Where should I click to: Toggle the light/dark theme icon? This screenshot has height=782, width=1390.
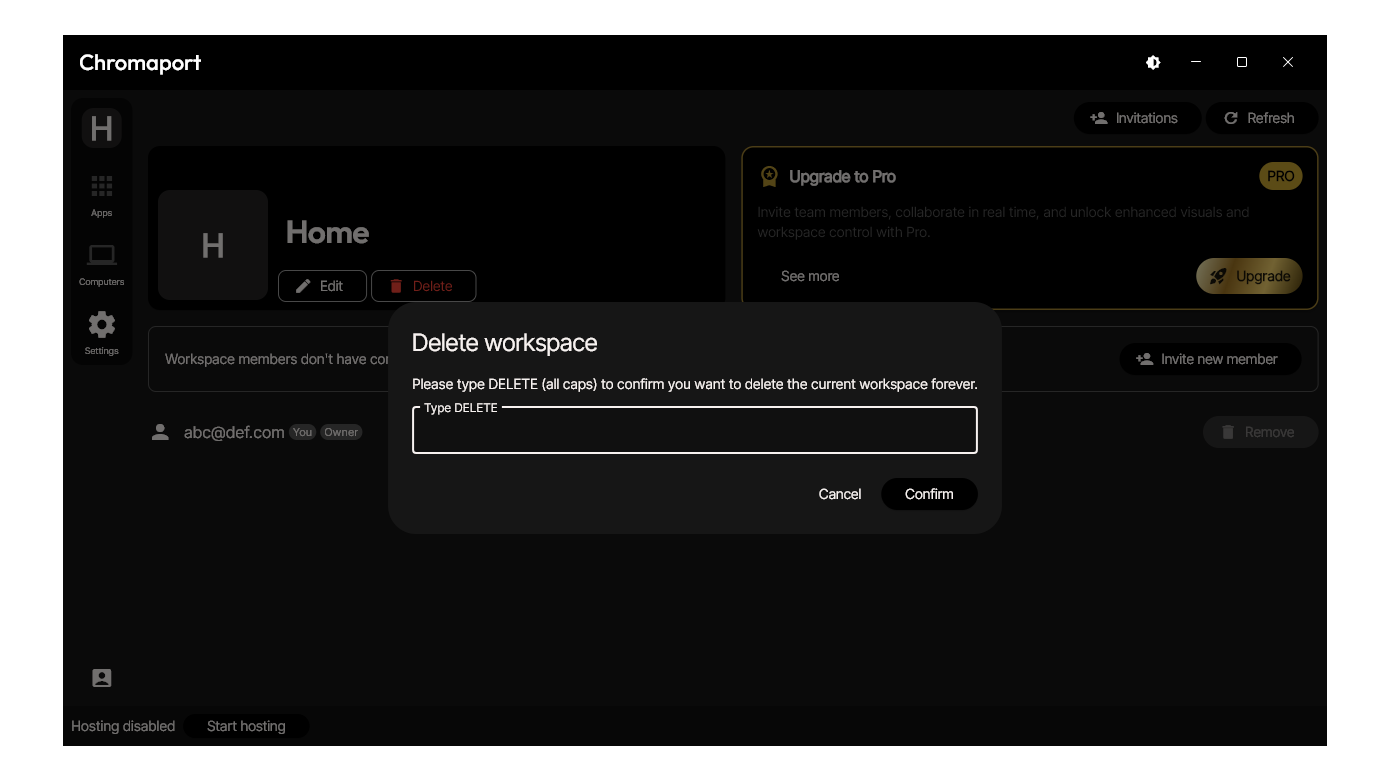pyautogui.click(x=1153, y=62)
